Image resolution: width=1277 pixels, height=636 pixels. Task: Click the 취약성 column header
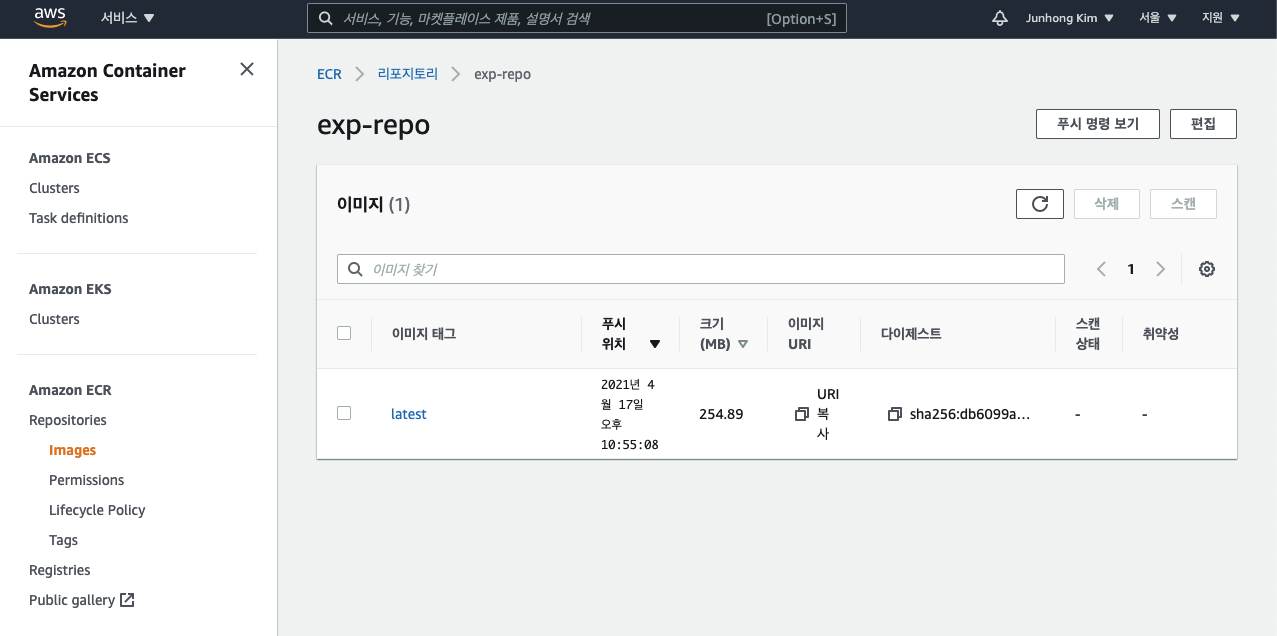coord(1160,334)
